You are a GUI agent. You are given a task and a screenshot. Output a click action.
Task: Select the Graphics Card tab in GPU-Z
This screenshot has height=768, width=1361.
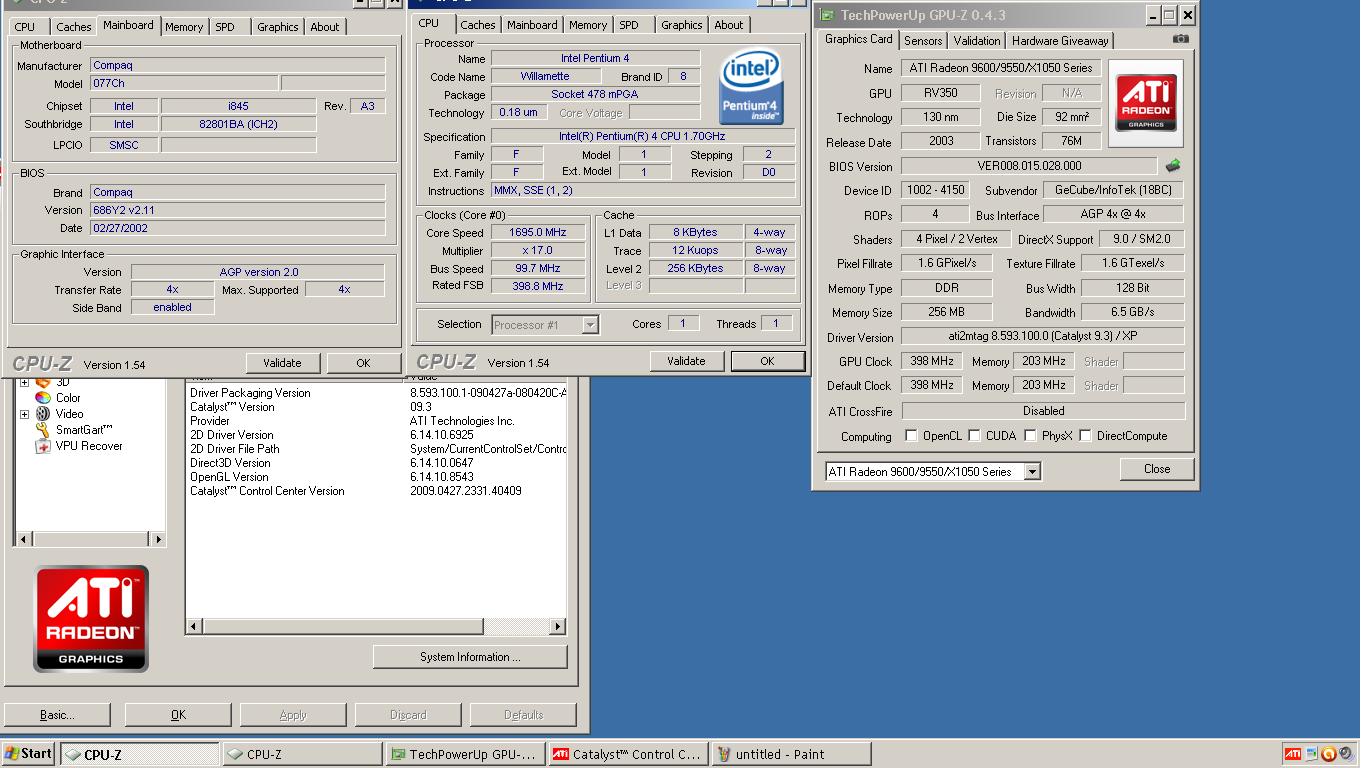pos(858,39)
